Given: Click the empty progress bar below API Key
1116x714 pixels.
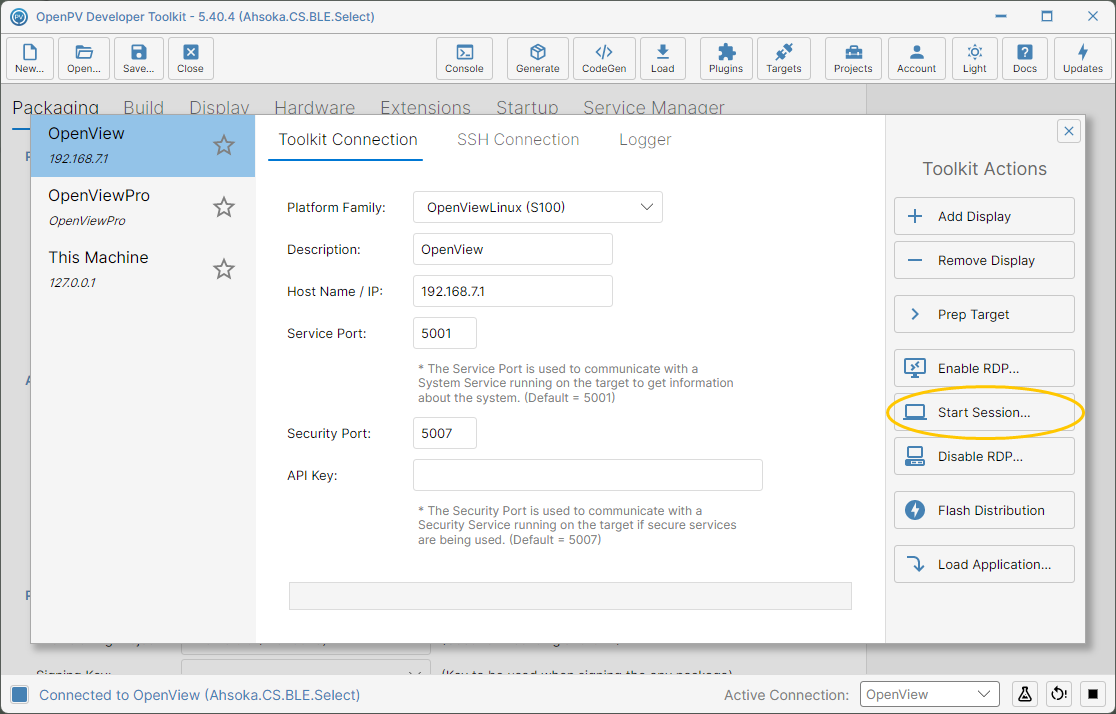Looking at the screenshot, I should pyautogui.click(x=570, y=597).
